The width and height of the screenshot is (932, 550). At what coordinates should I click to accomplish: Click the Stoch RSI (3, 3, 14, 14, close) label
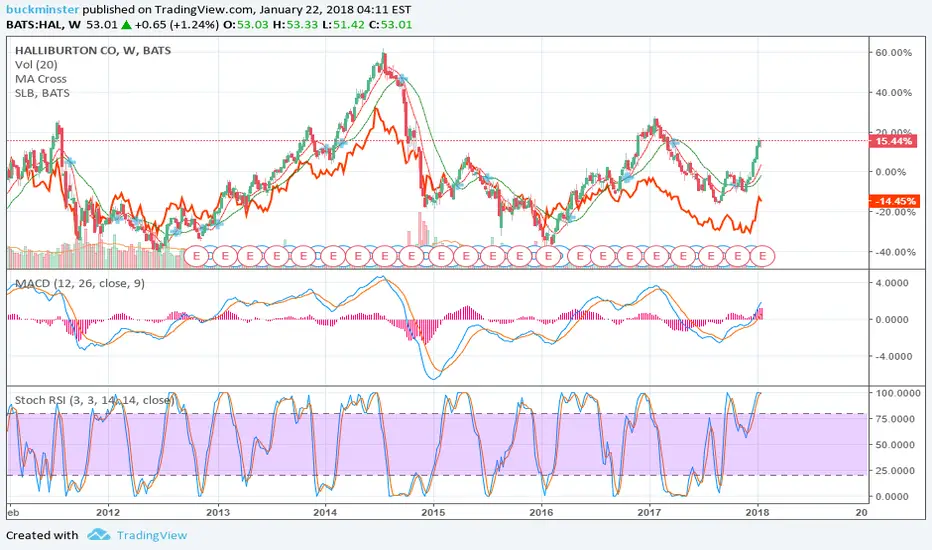click(x=95, y=400)
